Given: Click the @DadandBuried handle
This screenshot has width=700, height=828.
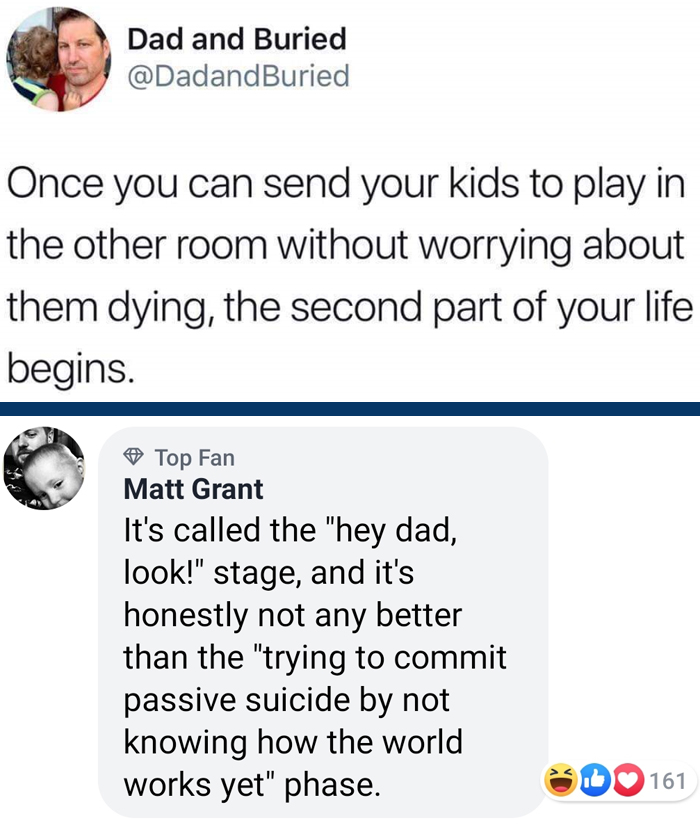Looking at the screenshot, I should point(238,75).
